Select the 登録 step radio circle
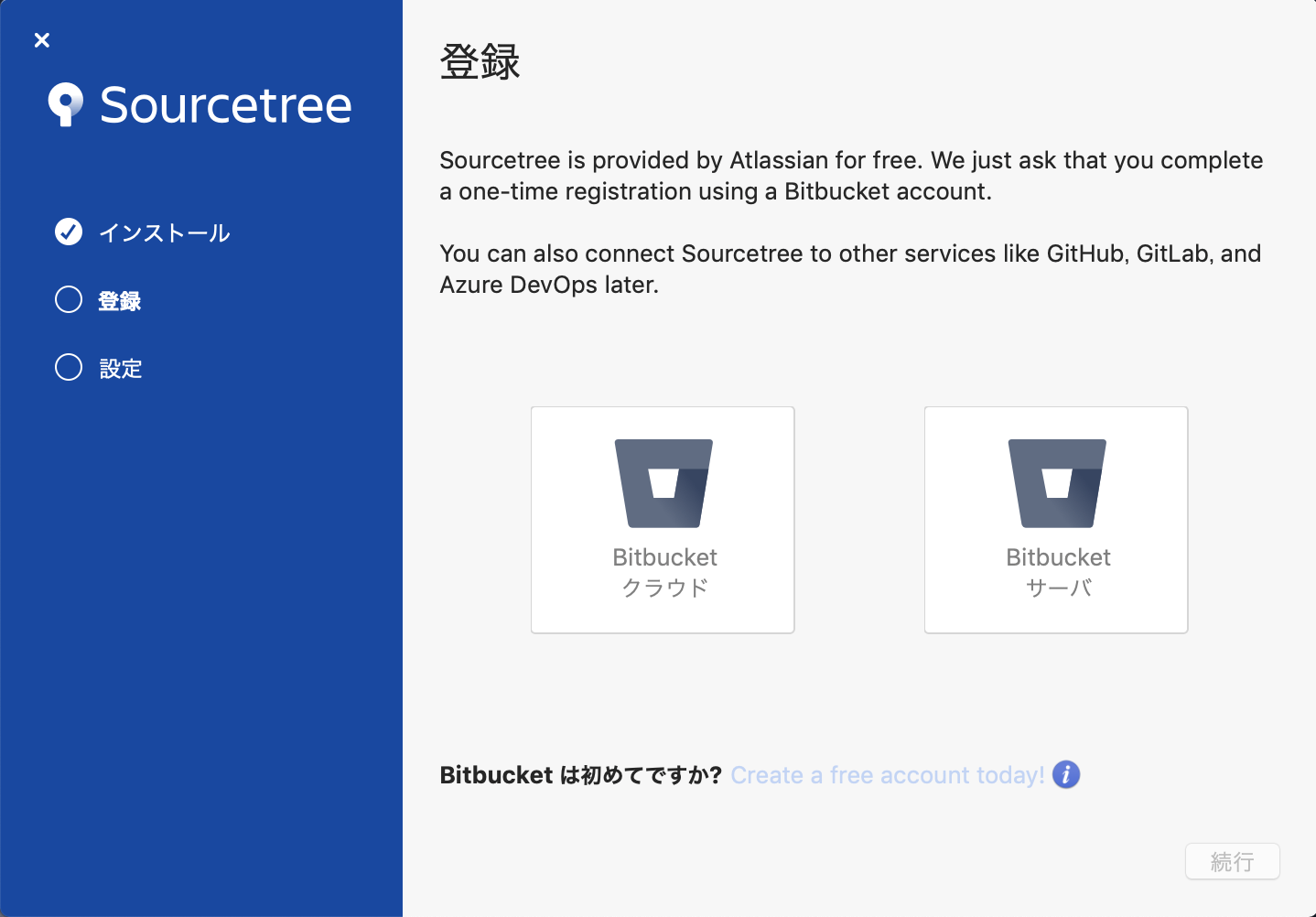This screenshot has height=917, width=1316. tap(68, 299)
